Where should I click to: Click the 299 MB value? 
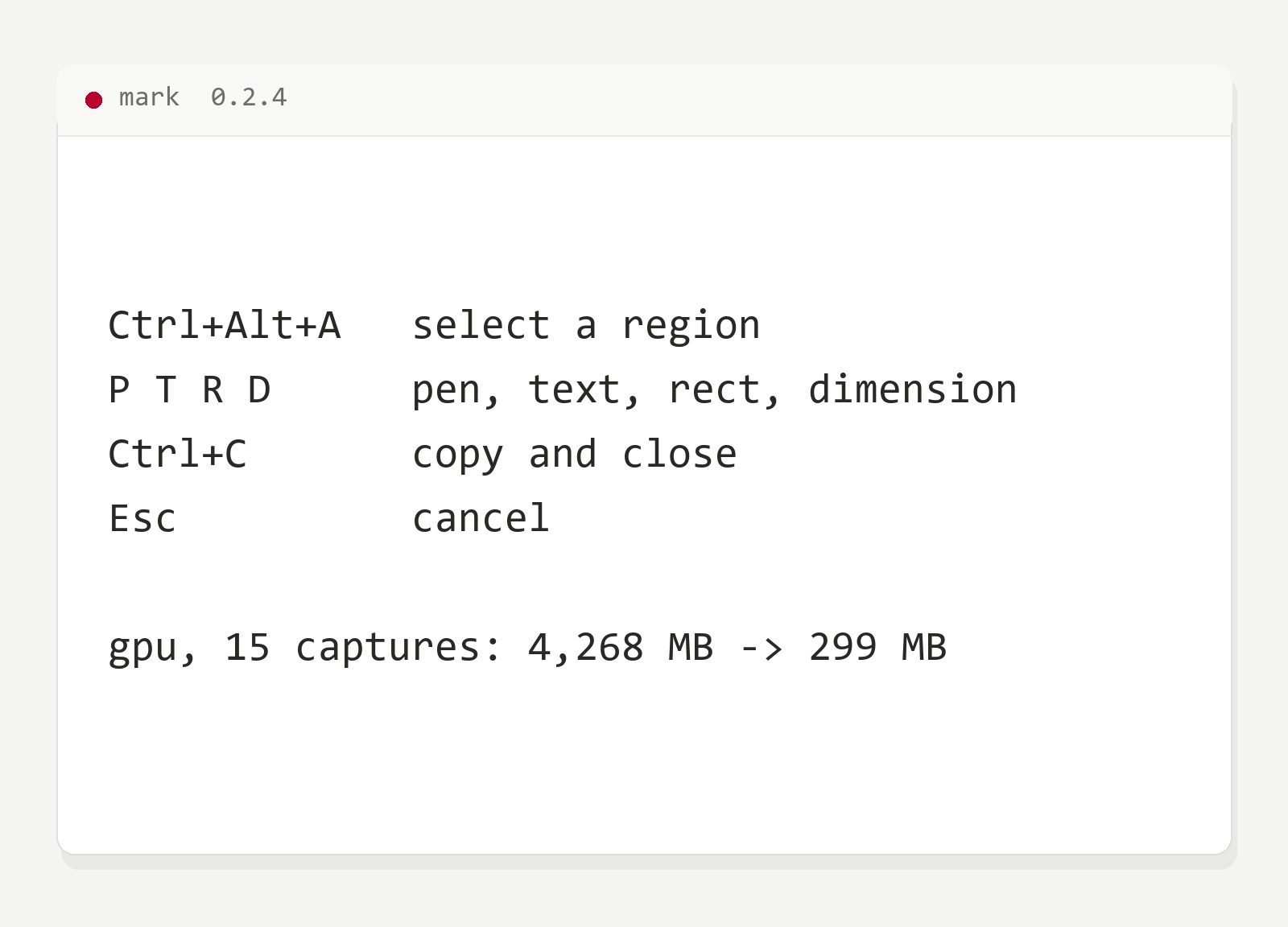pyautogui.click(x=877, y=647)
